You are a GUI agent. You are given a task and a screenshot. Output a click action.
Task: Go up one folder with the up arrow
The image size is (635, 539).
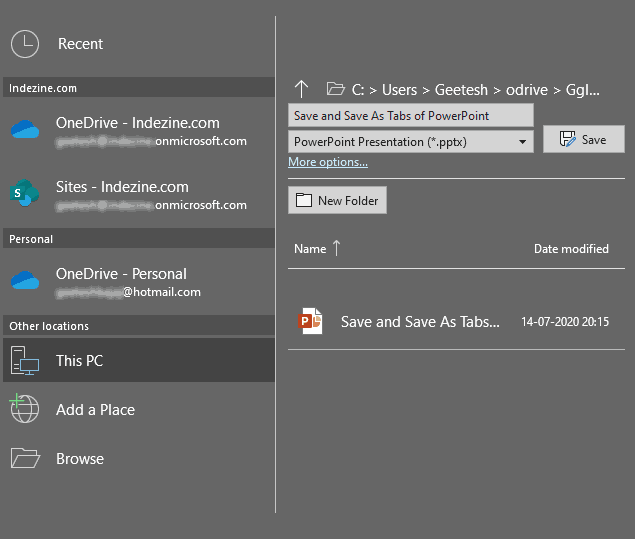coord(302,89)
